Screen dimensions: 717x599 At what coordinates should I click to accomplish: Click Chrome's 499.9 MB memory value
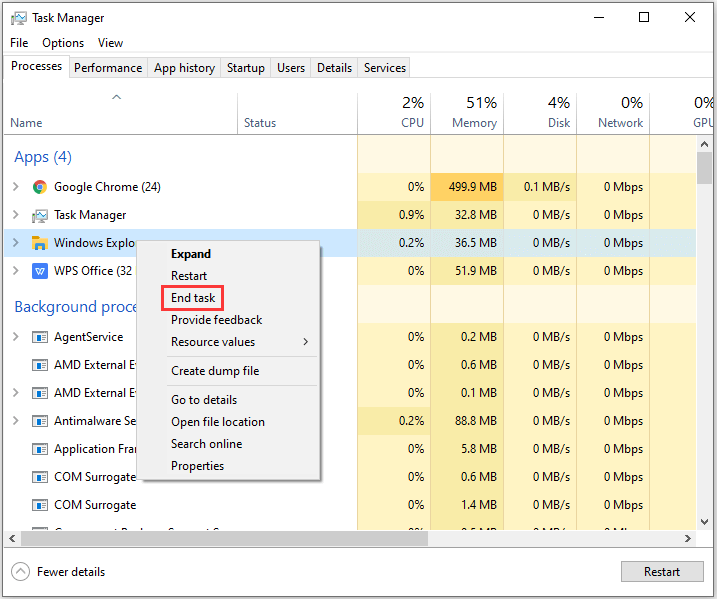point(467,187)
